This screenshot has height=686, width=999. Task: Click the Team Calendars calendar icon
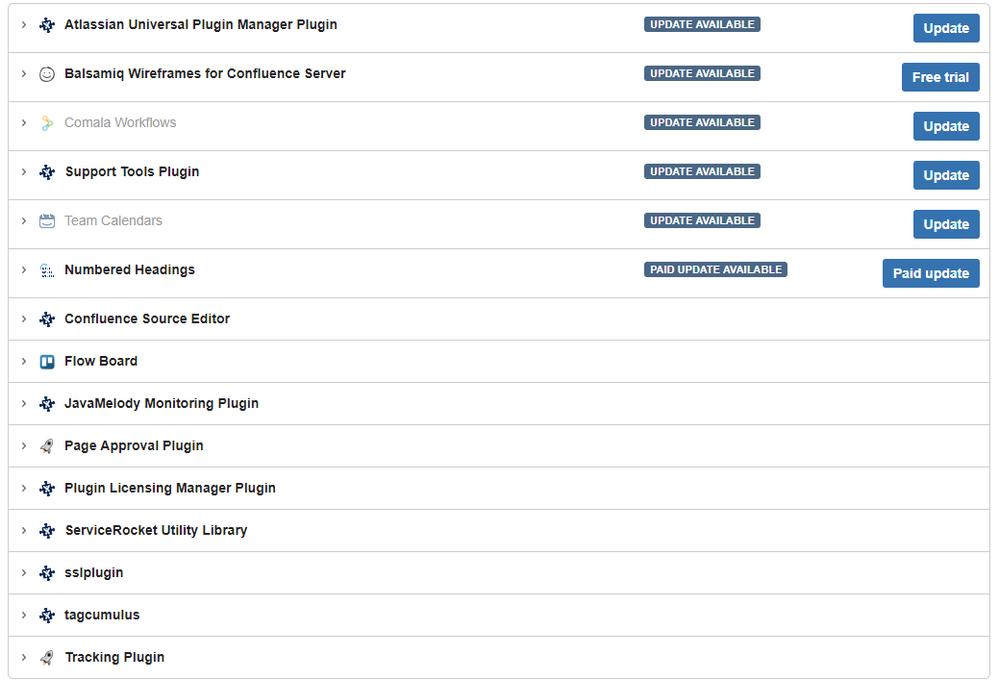pos(47,221)
